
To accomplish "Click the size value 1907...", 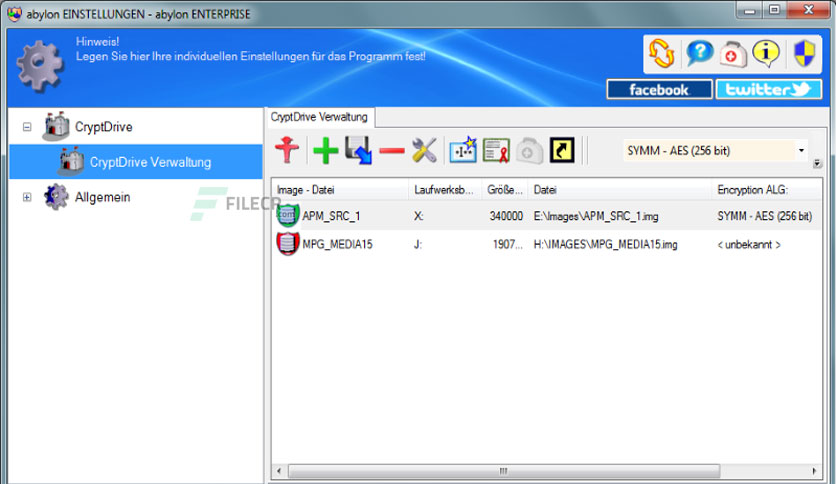I will coord(508,244).
